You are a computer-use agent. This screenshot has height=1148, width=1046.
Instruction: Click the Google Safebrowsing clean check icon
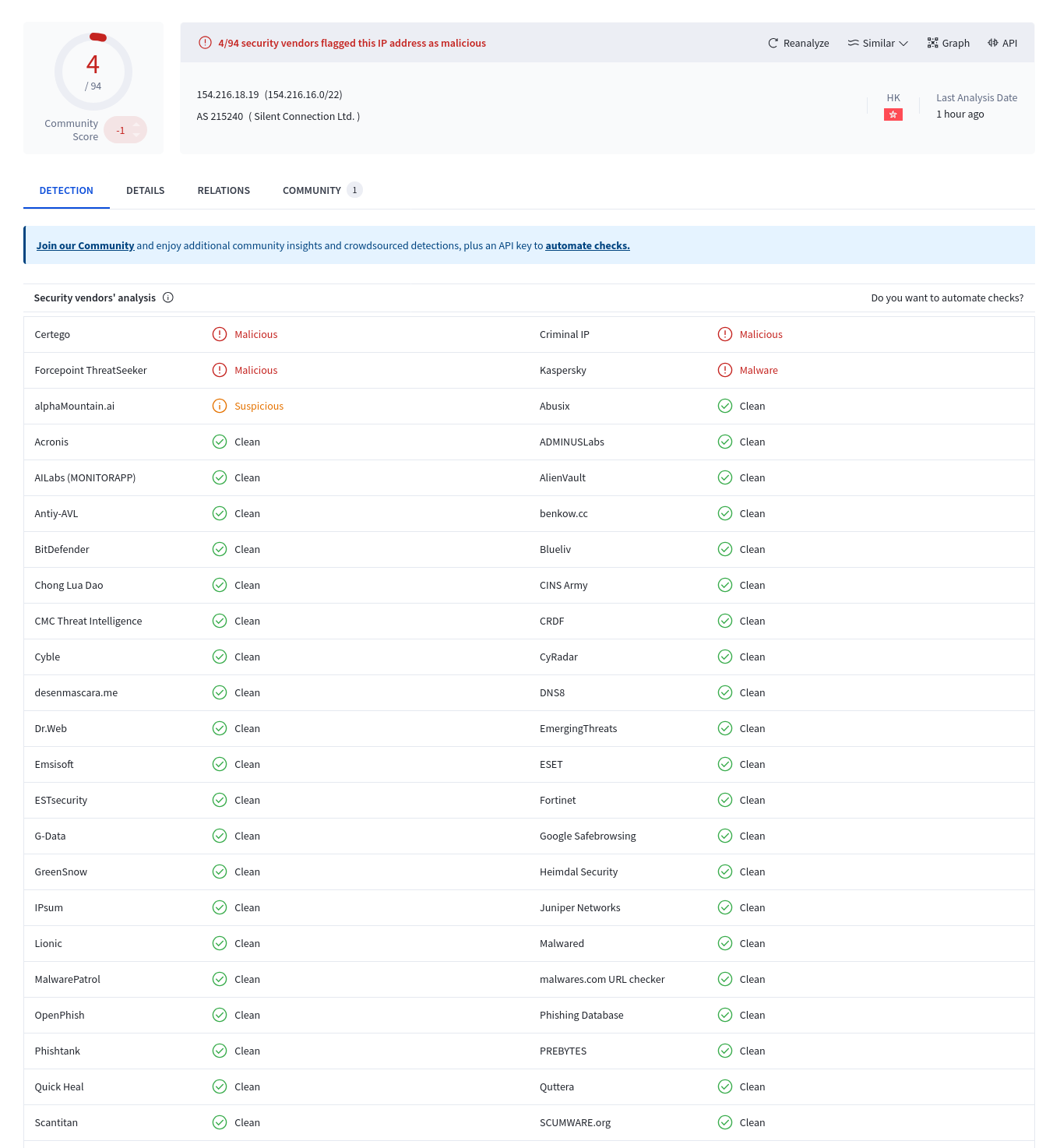click(725, 836)
